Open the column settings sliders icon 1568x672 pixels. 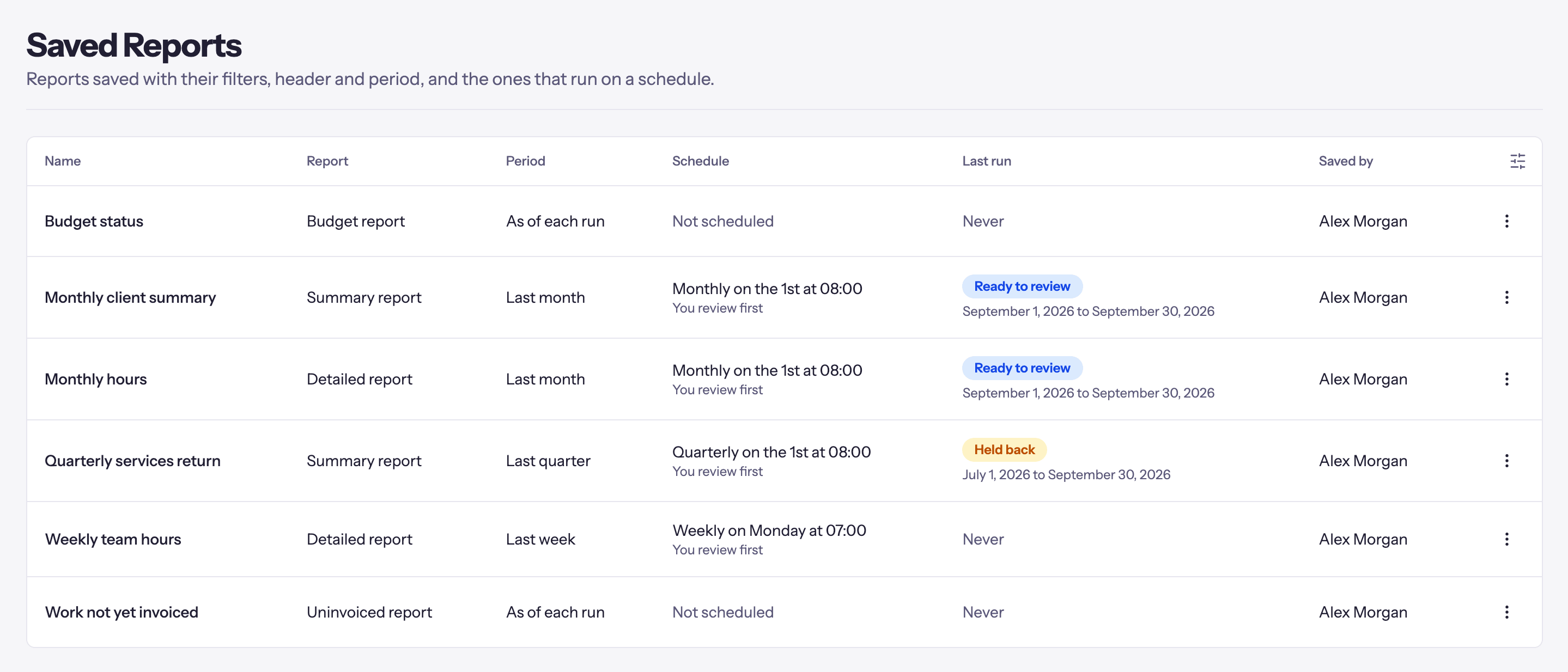[x=1517, y=161]
